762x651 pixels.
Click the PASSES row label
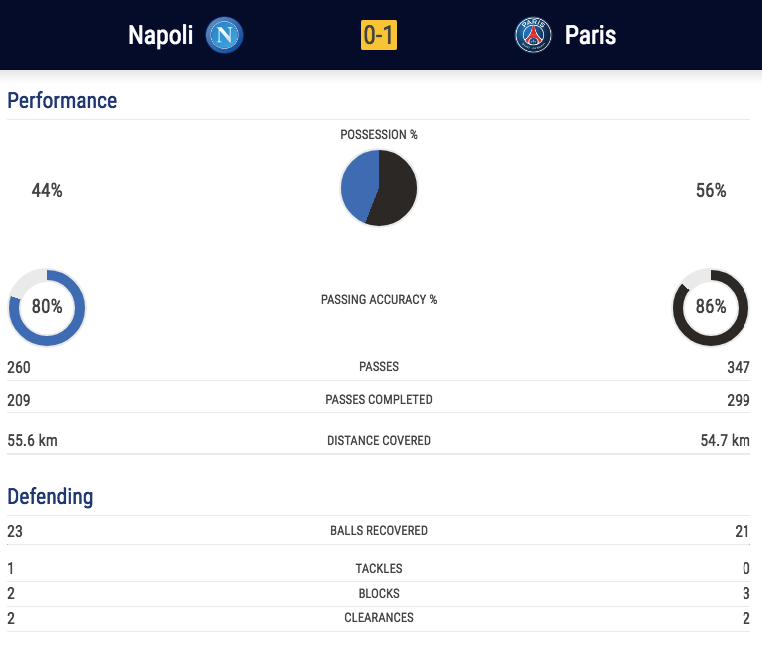point(379,367)
